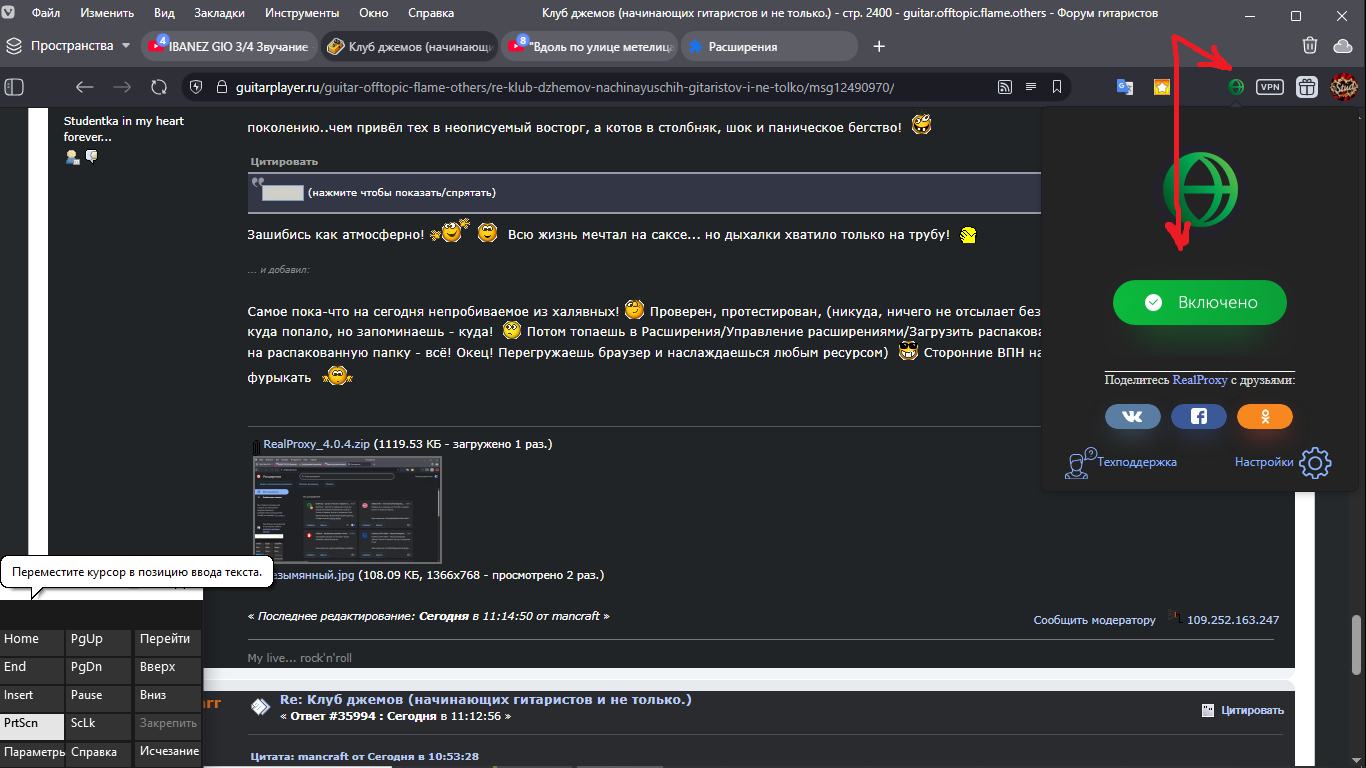
Task: Open the RSS feed icon in address bar
Action: (x=1005, y=87)
